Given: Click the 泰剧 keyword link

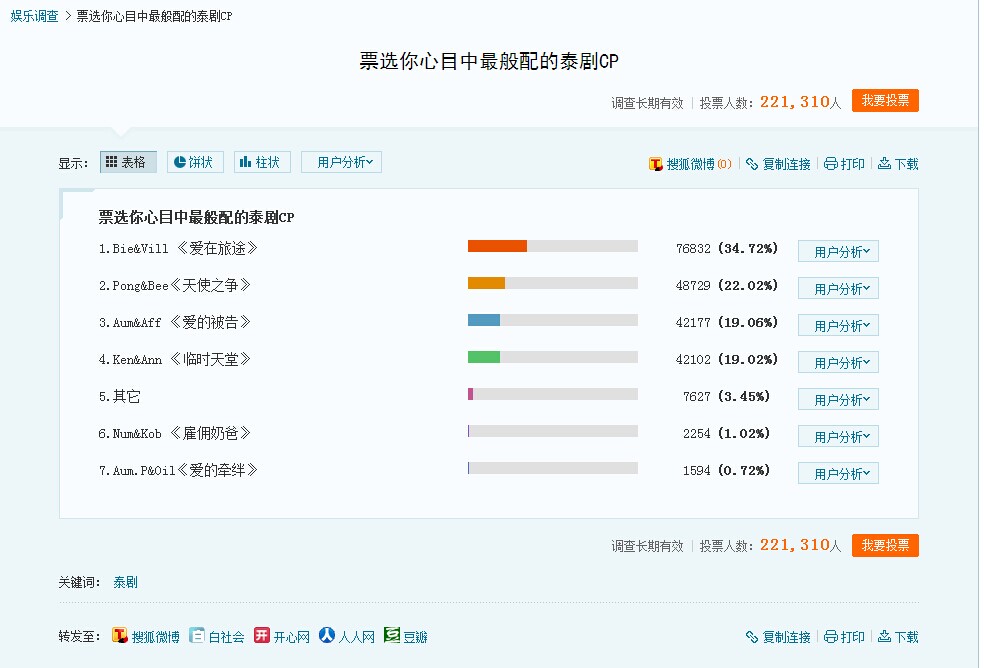Looking at the screenshot, I should pos(126,583).
